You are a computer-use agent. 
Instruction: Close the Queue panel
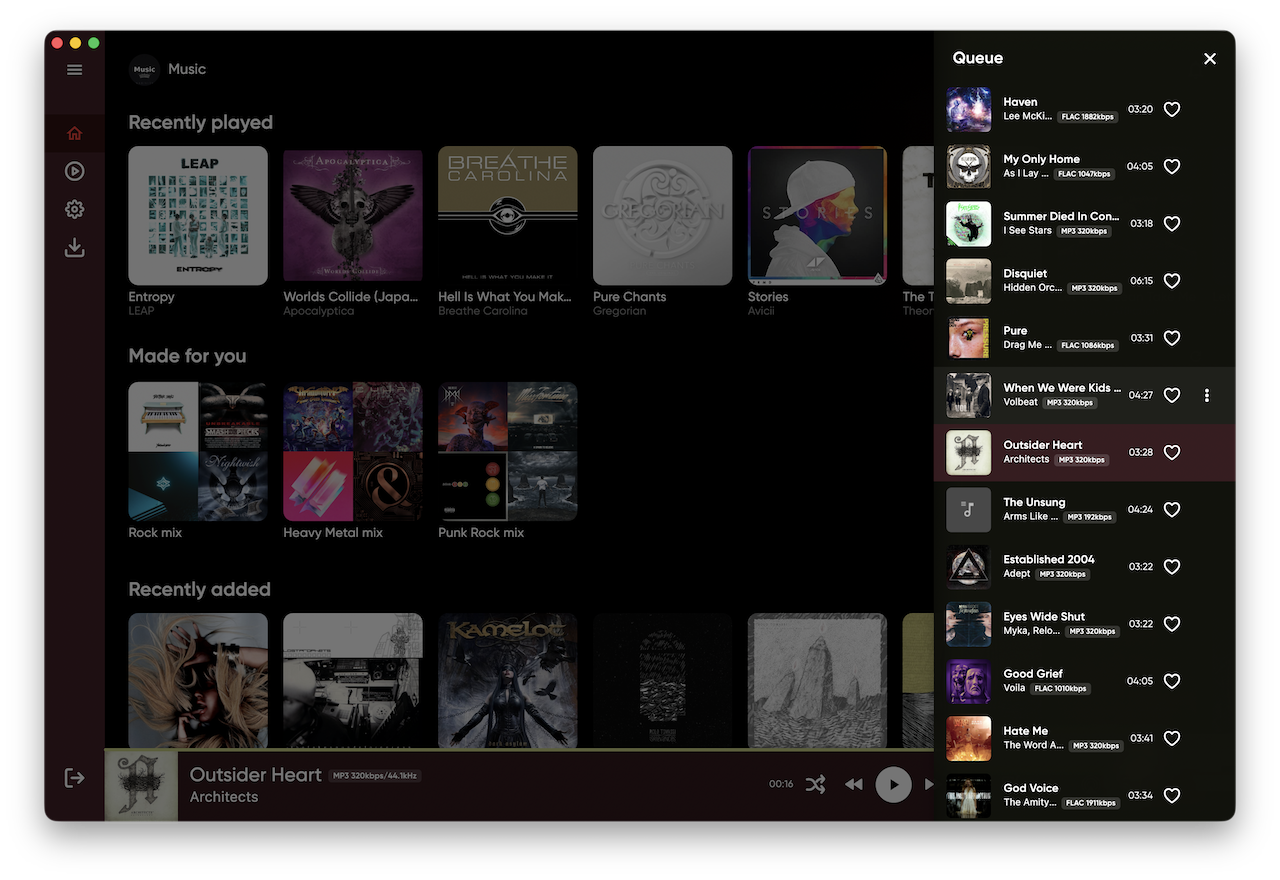tap(1210, 58)
